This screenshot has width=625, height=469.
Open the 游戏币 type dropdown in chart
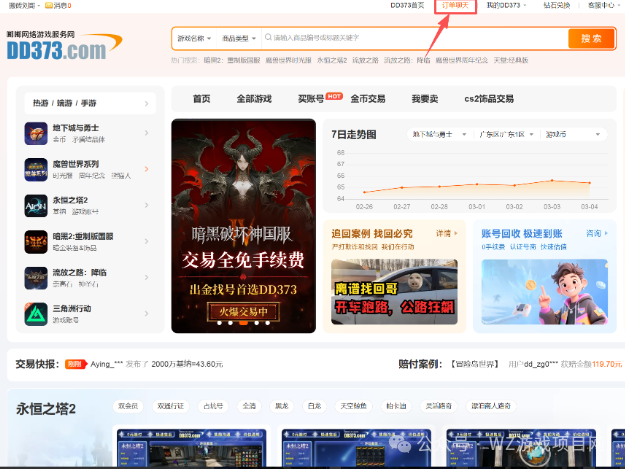coord(572,134)
